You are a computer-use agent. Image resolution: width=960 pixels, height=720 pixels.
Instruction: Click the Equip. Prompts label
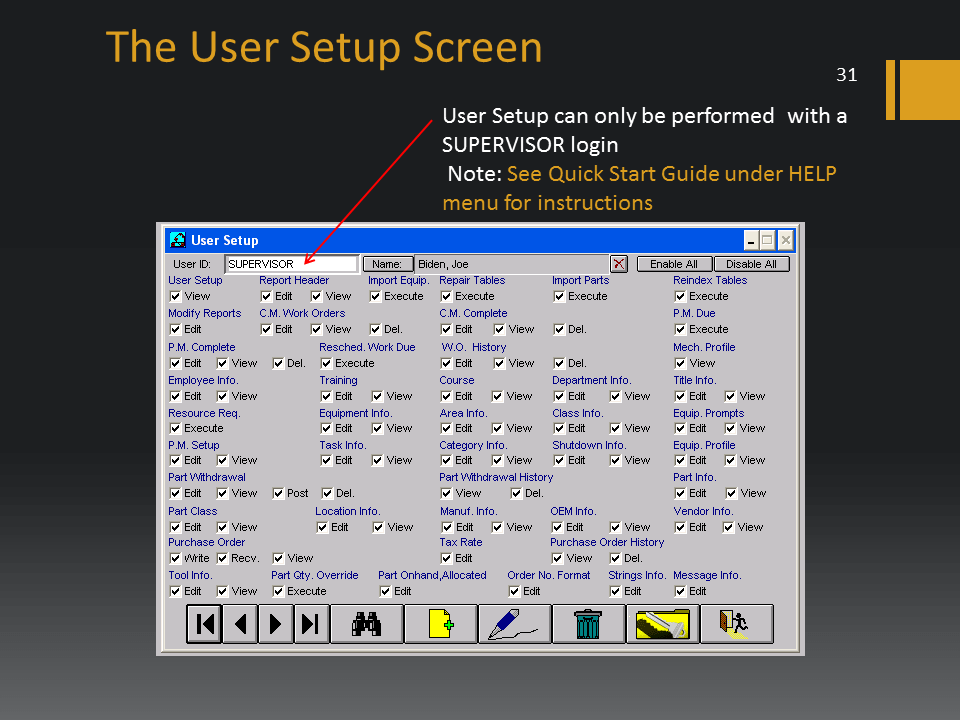(x=708, y=413)
